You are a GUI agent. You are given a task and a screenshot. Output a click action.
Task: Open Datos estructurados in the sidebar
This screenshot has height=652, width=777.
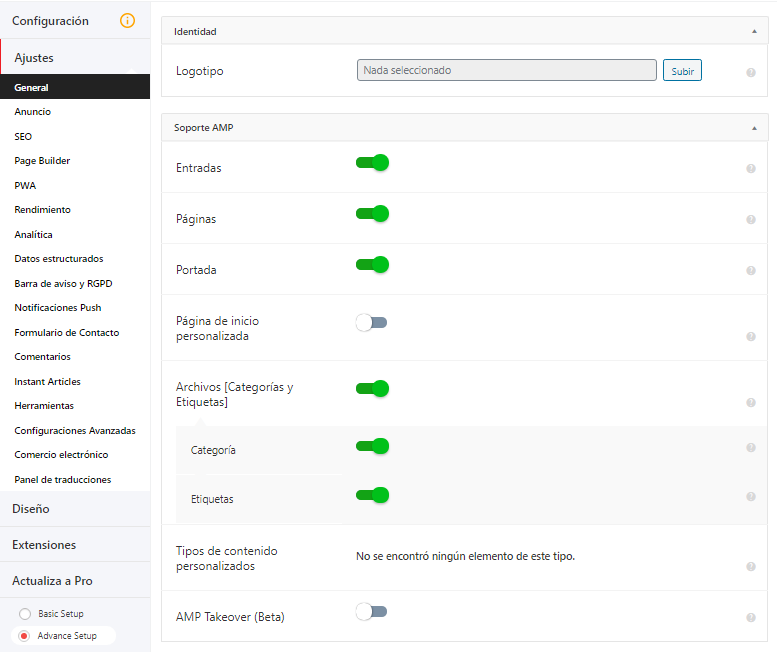pos(59,259)
